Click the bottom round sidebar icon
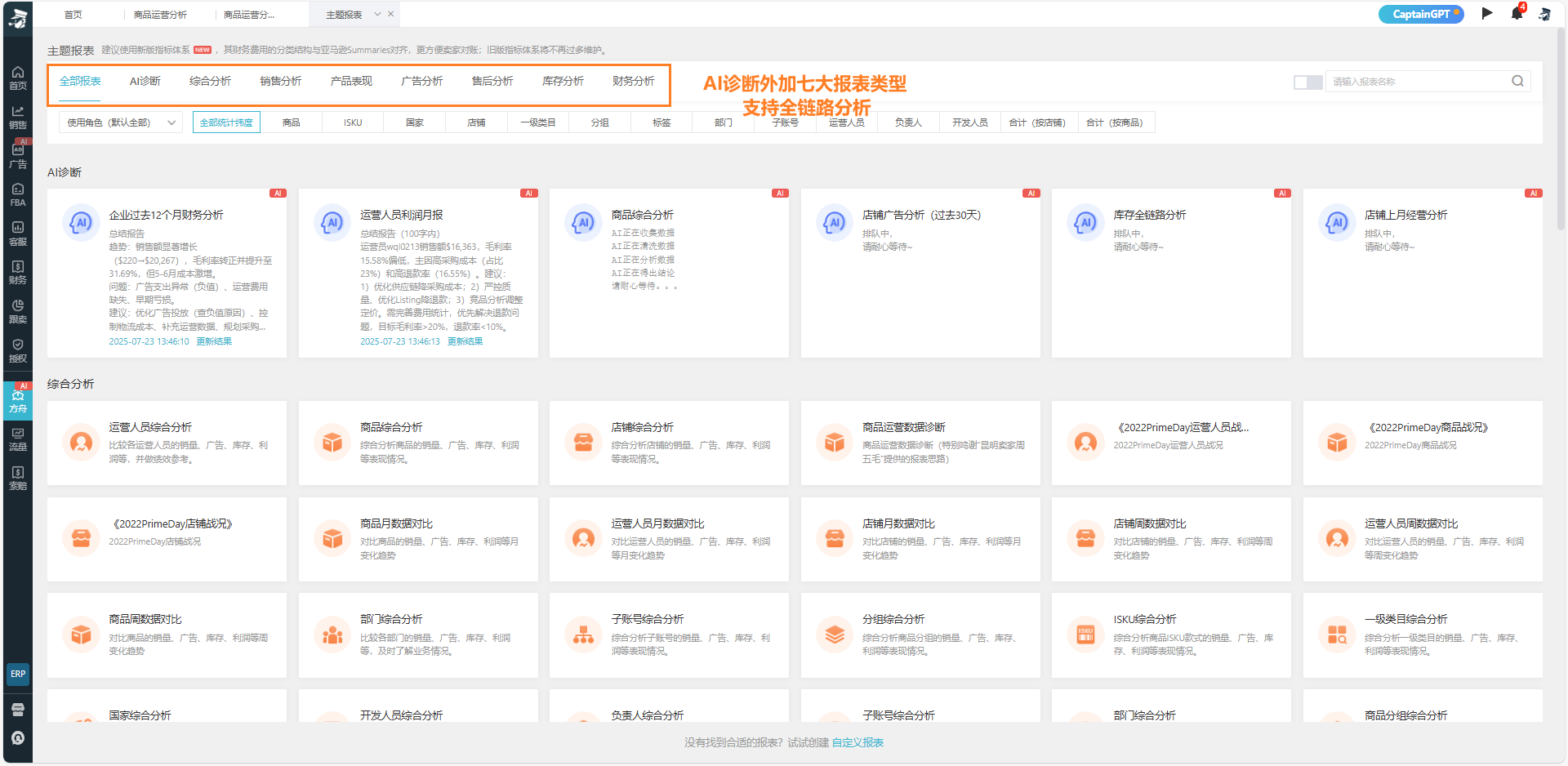This screenshot has height=766, width=1568. tap(18, 738)
